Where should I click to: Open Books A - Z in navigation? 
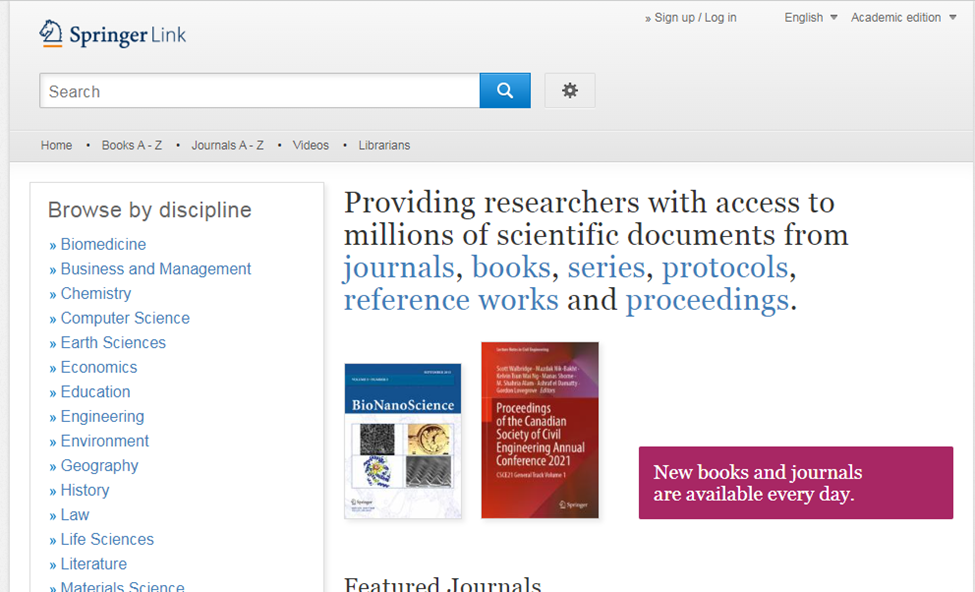(x=131, y=145)
